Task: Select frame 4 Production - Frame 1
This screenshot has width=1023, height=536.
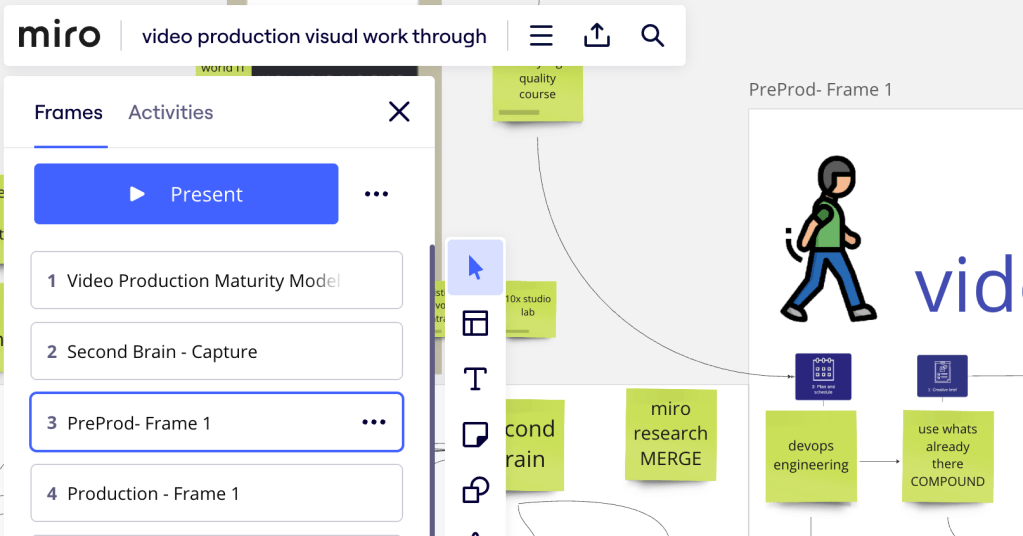Action: point(217,494)
